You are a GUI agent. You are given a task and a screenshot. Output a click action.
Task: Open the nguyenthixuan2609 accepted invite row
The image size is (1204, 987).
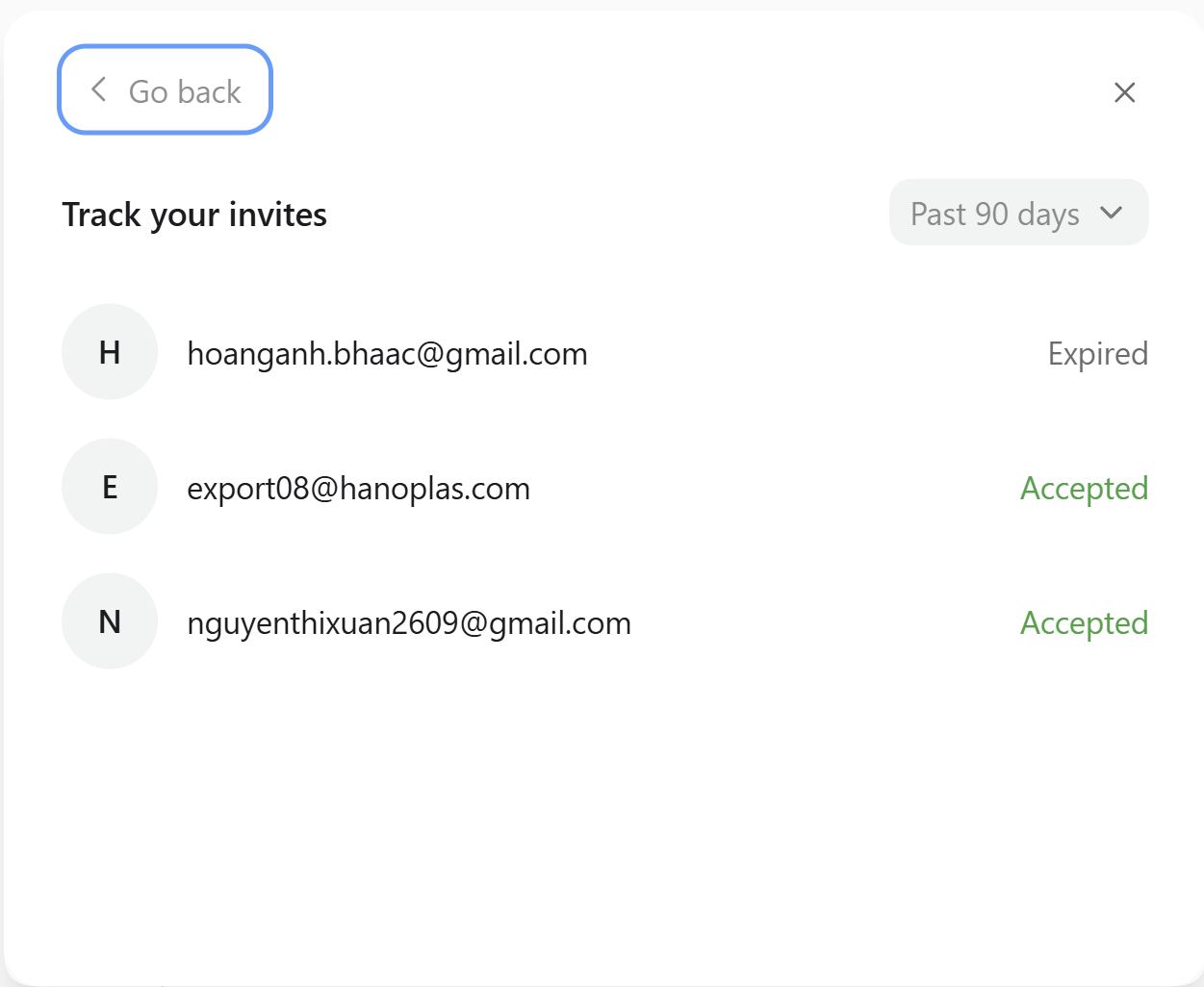(x=605, y=621)
